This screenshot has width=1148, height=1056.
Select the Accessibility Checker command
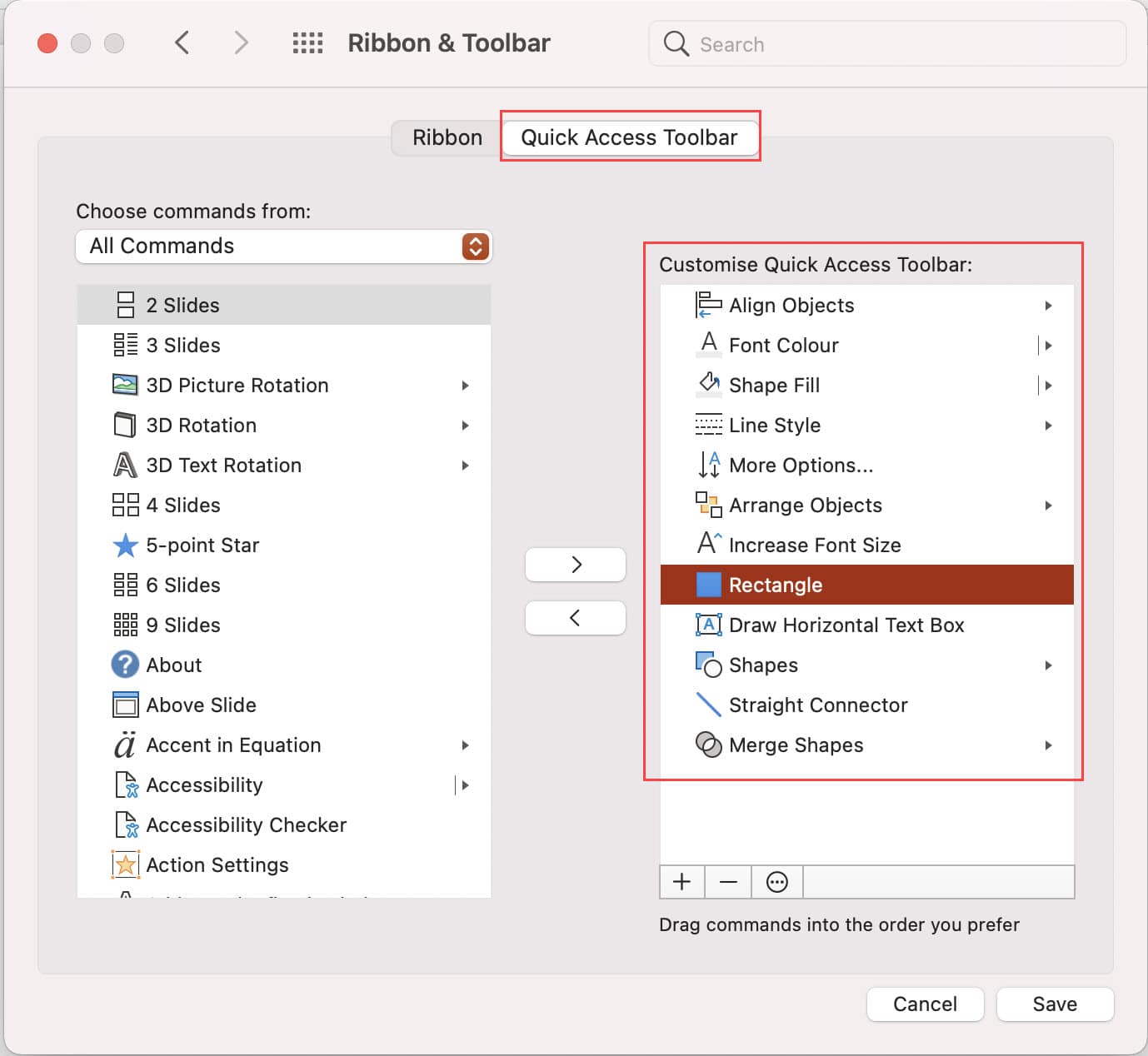coord(246,824)
